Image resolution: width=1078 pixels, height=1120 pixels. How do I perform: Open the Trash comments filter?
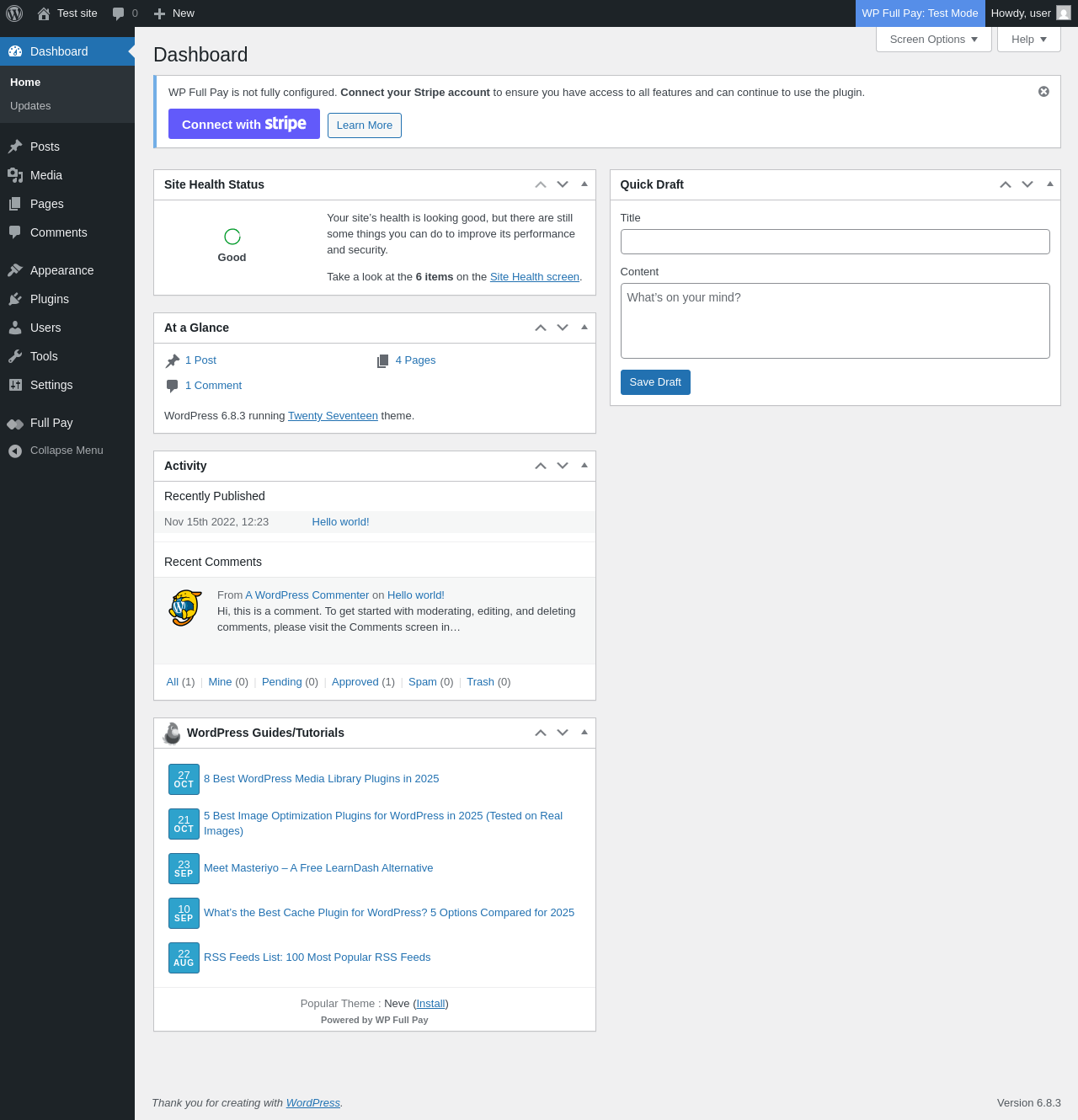480,682
